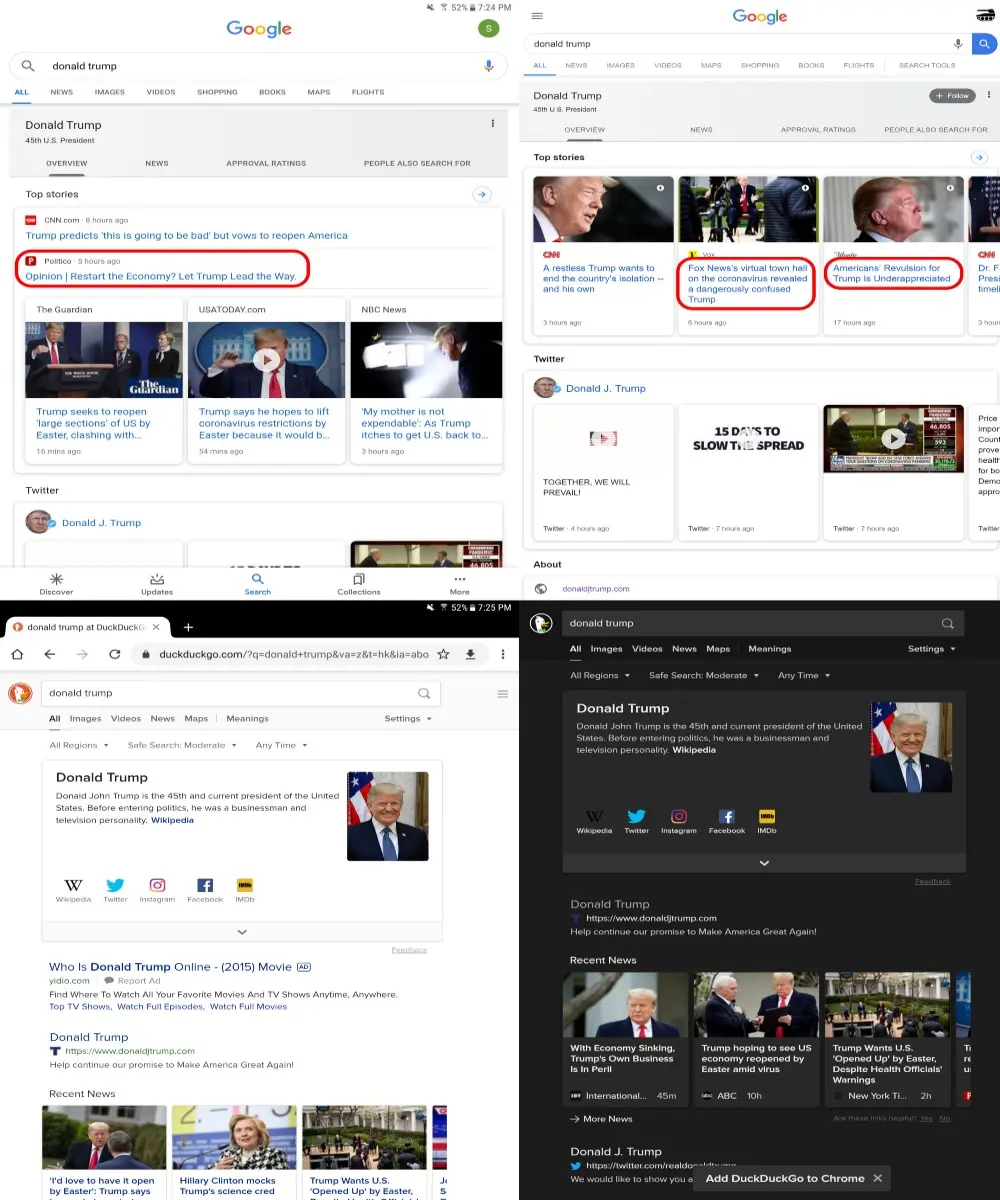This screenshot has height=1200, width=1000.
Task: Expand the Donald Trump card chevron on light DuckDuckGo
Action: 242,931
